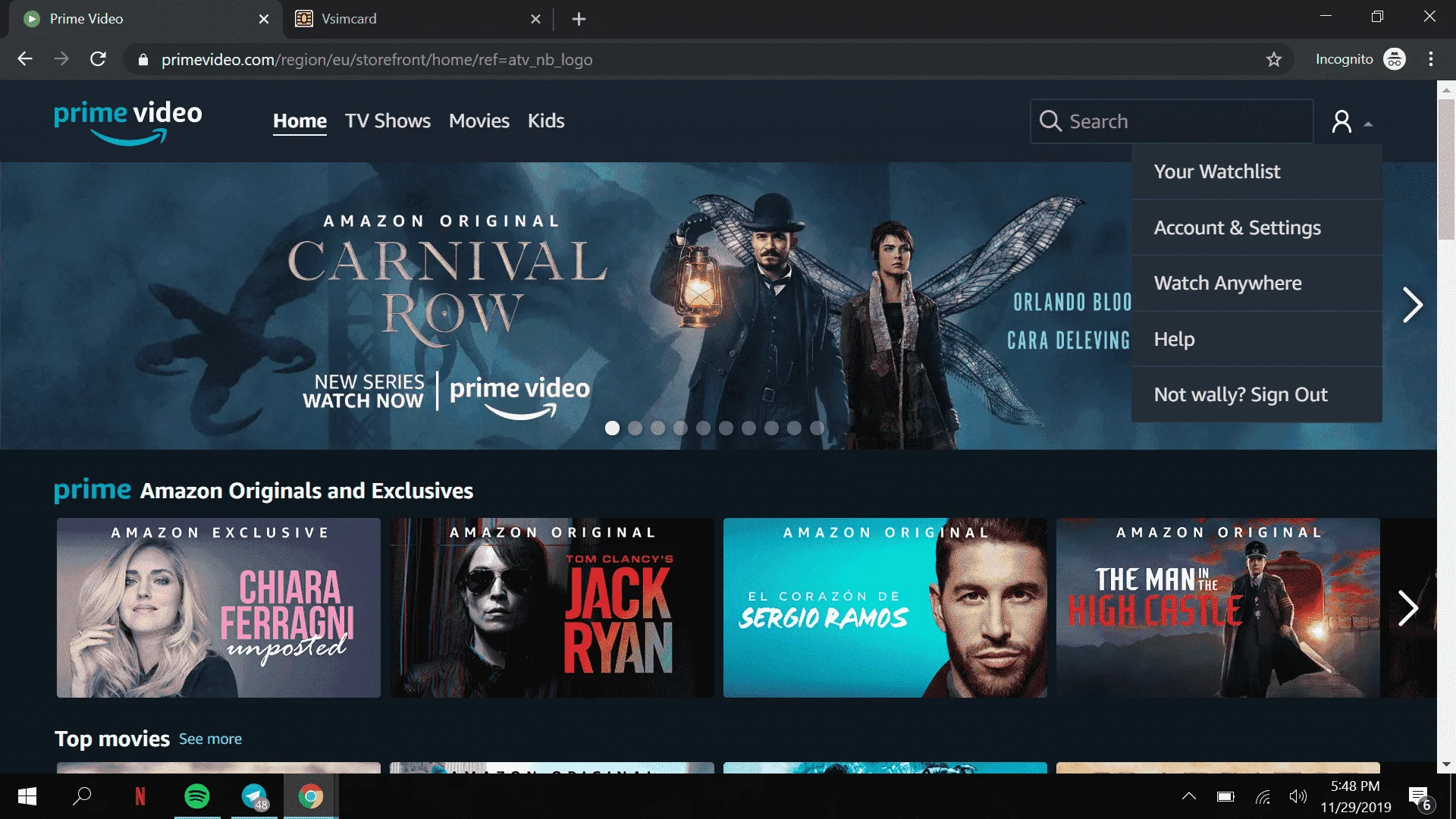
Task: Show hidden system tray icons
Action: point(1189,796)
